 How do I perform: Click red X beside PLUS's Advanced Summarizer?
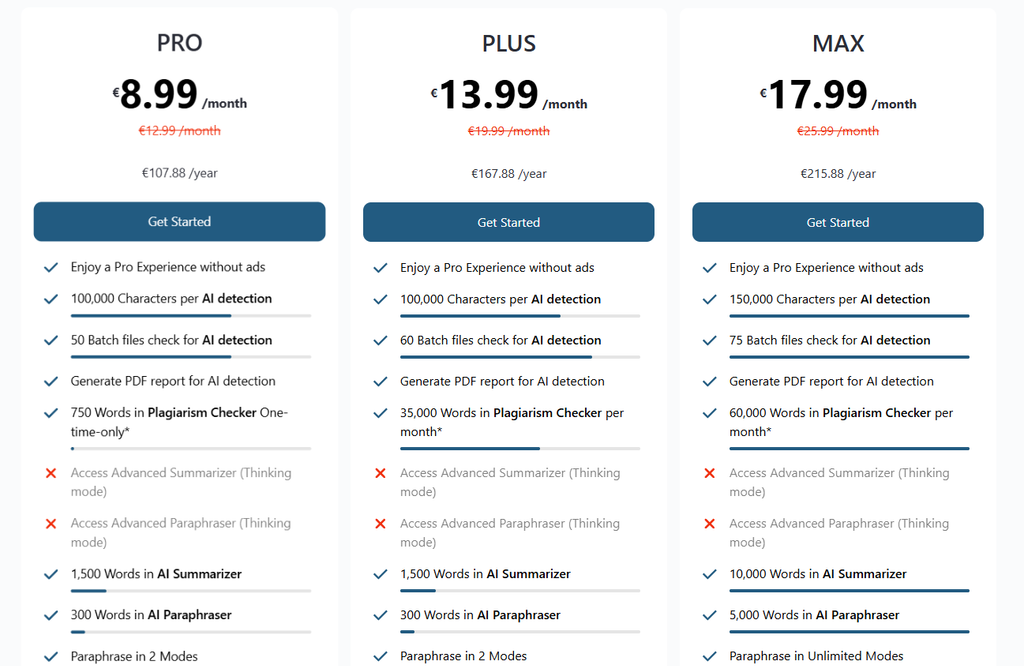[380, 473]
